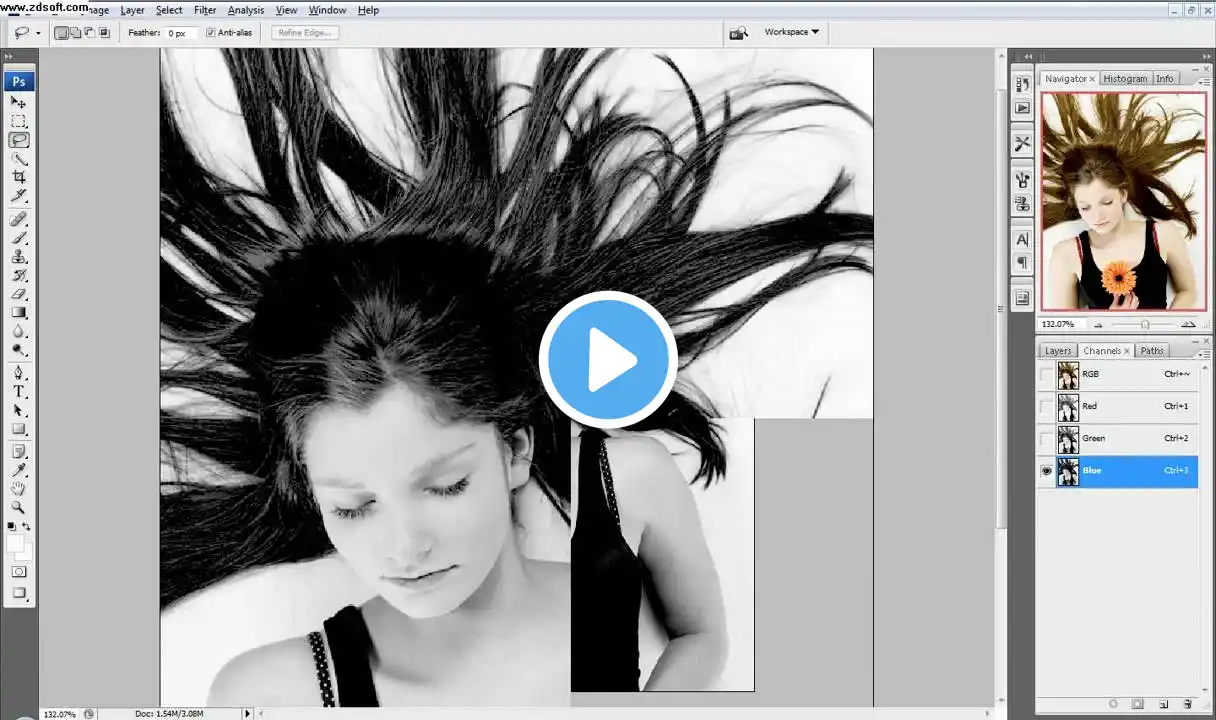This screenshot has height=720, width=1216.
Task: Select the Lasso tool in the toolbox
Action: click(x=19, y=140)
